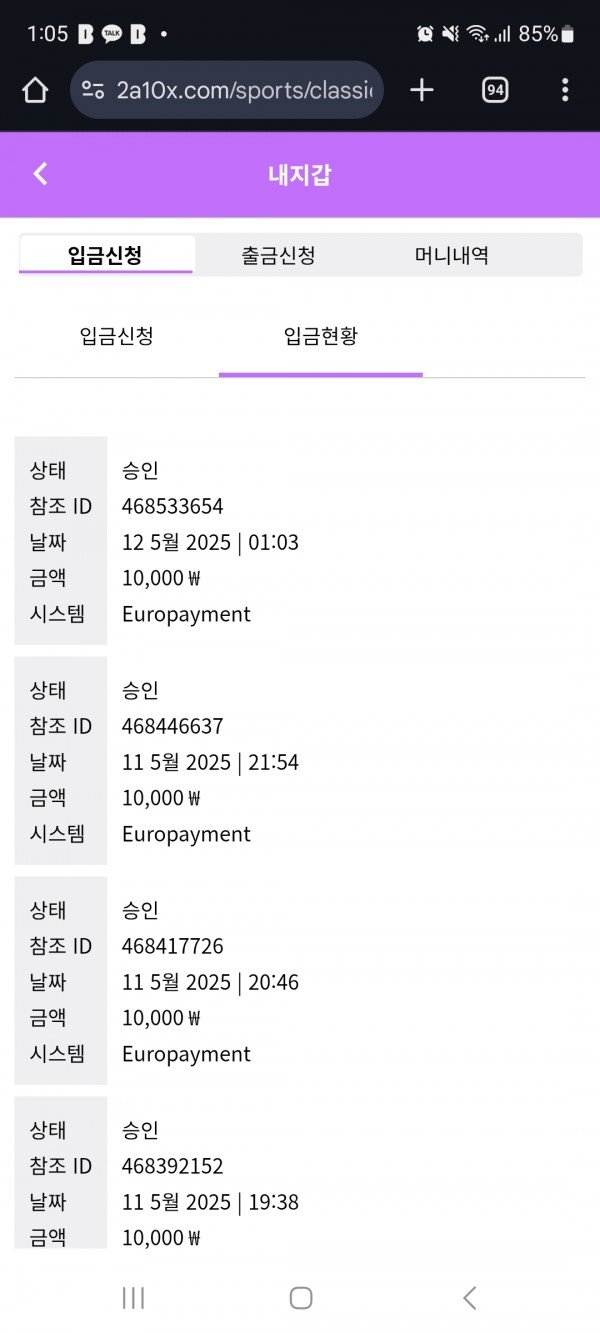Screen dimensions: 600x1333
Task: Select the 입금현황 sub-tab
Action: (x=321, y=336)
